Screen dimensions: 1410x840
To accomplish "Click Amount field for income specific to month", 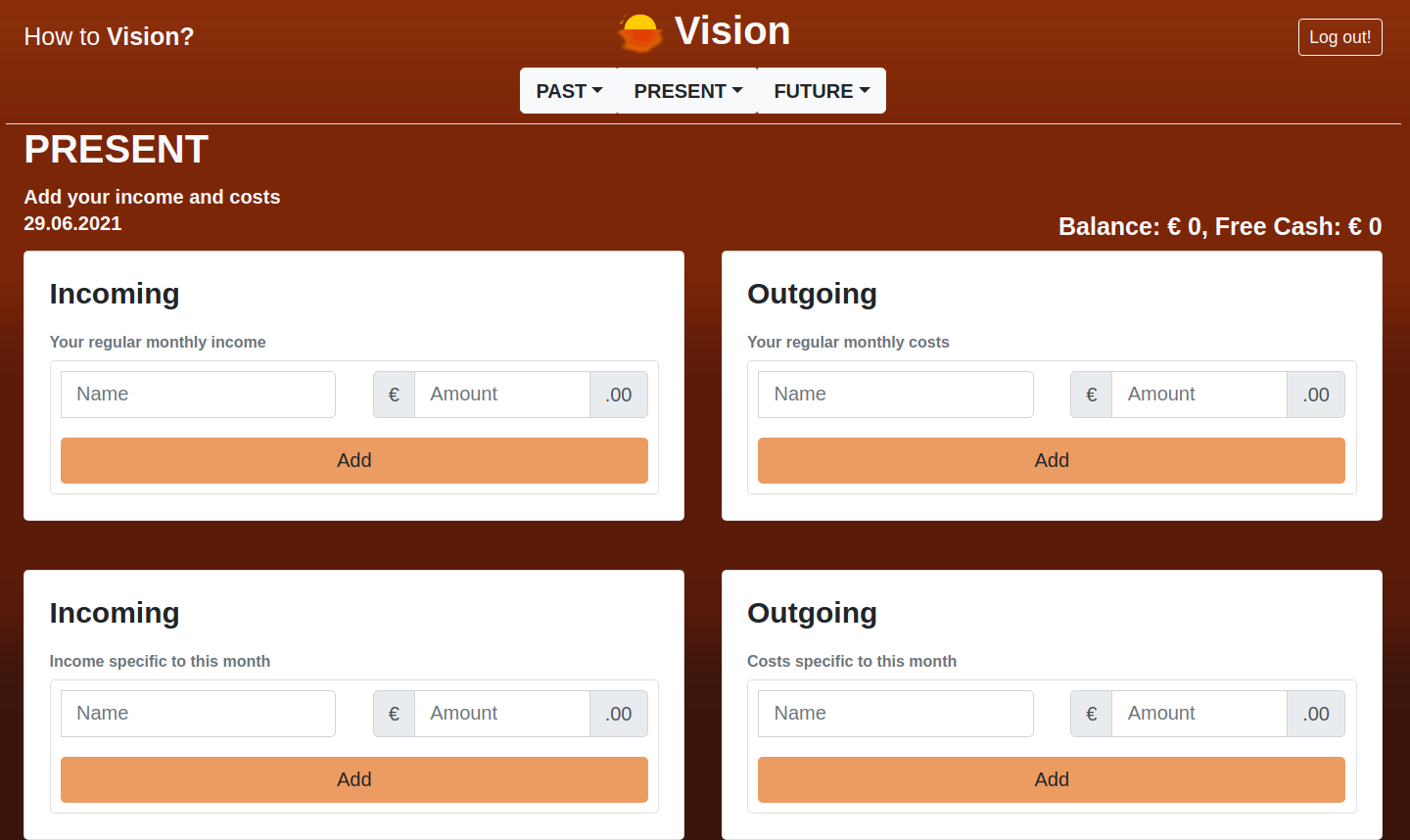I will coord(501,714).
